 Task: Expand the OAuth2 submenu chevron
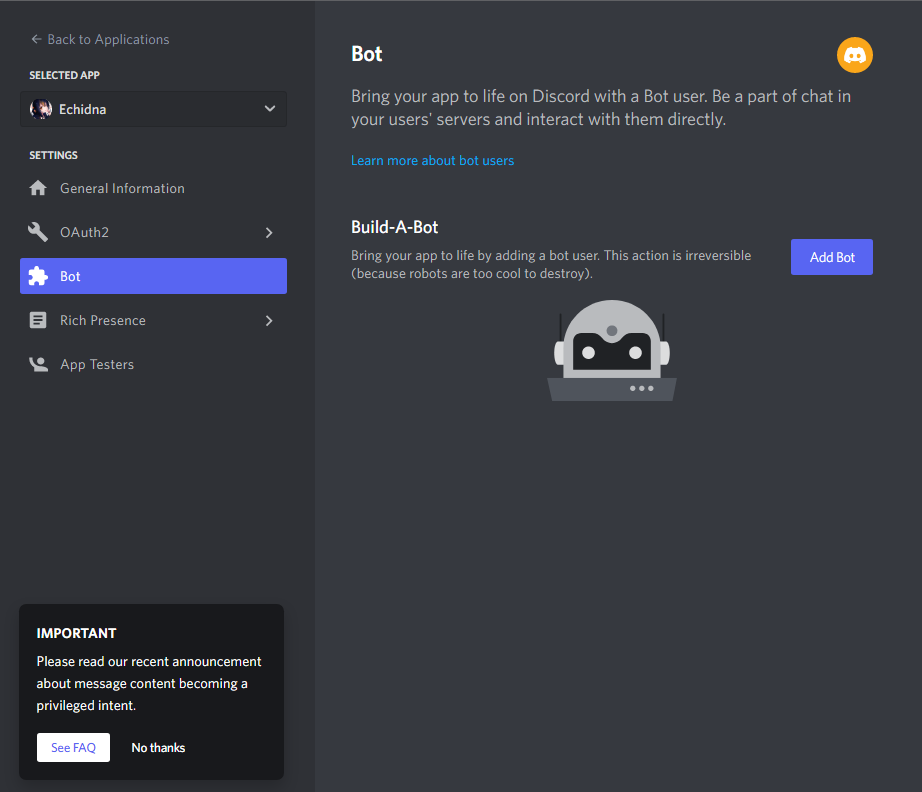269,233
